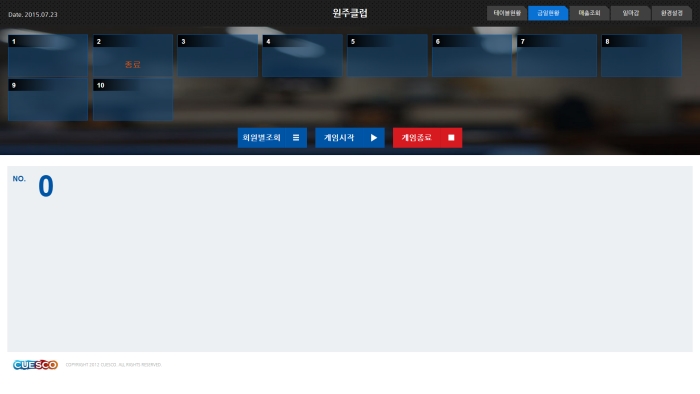Select the 일마감 tab
The height and width of the screenshot is (394, 700).
pyautogui.click(x=631, y=13)
